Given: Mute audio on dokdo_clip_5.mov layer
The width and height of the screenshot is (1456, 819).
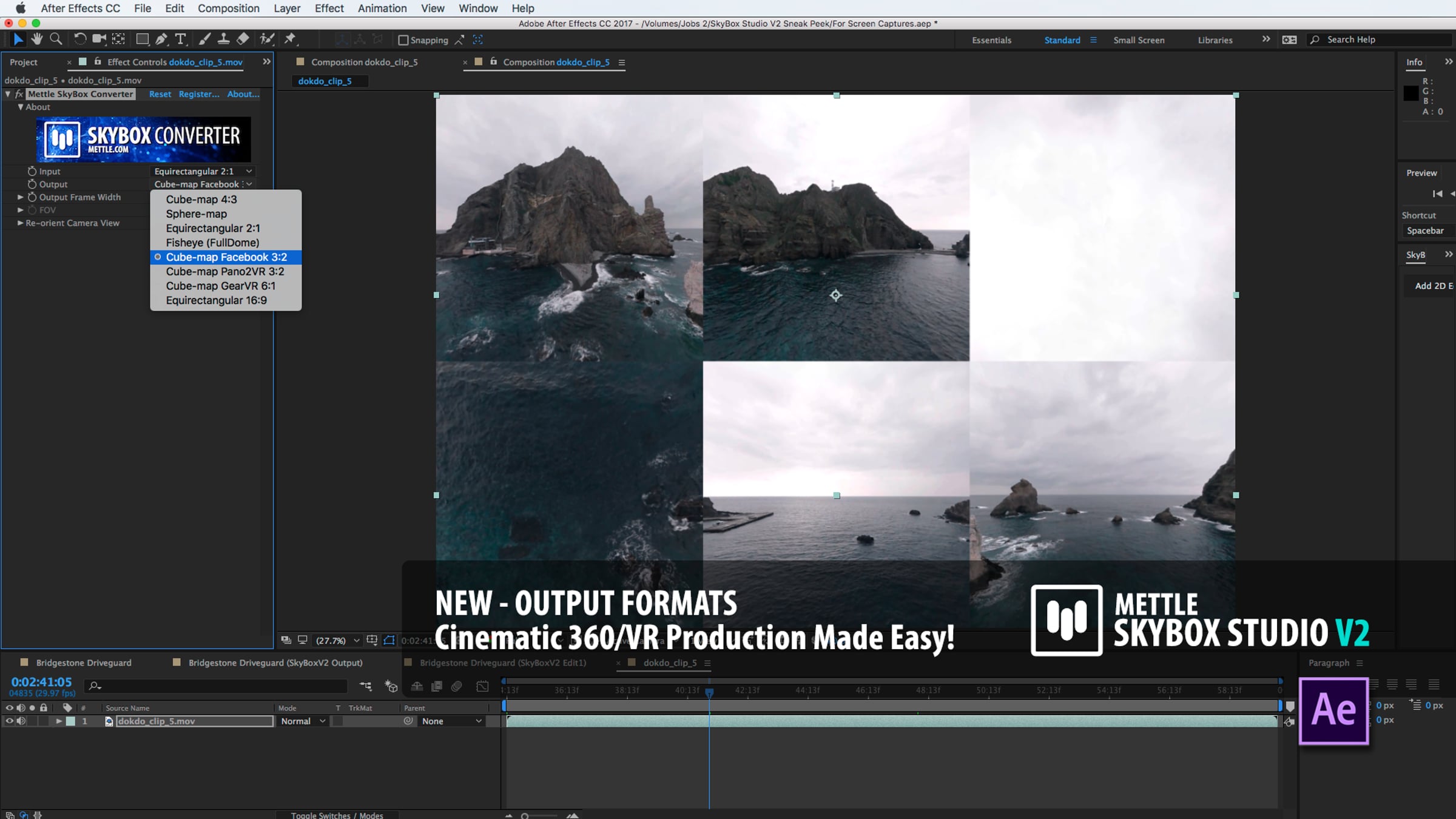Looking at the screenshot, I should pyautogui.click(x=21, y=721).
